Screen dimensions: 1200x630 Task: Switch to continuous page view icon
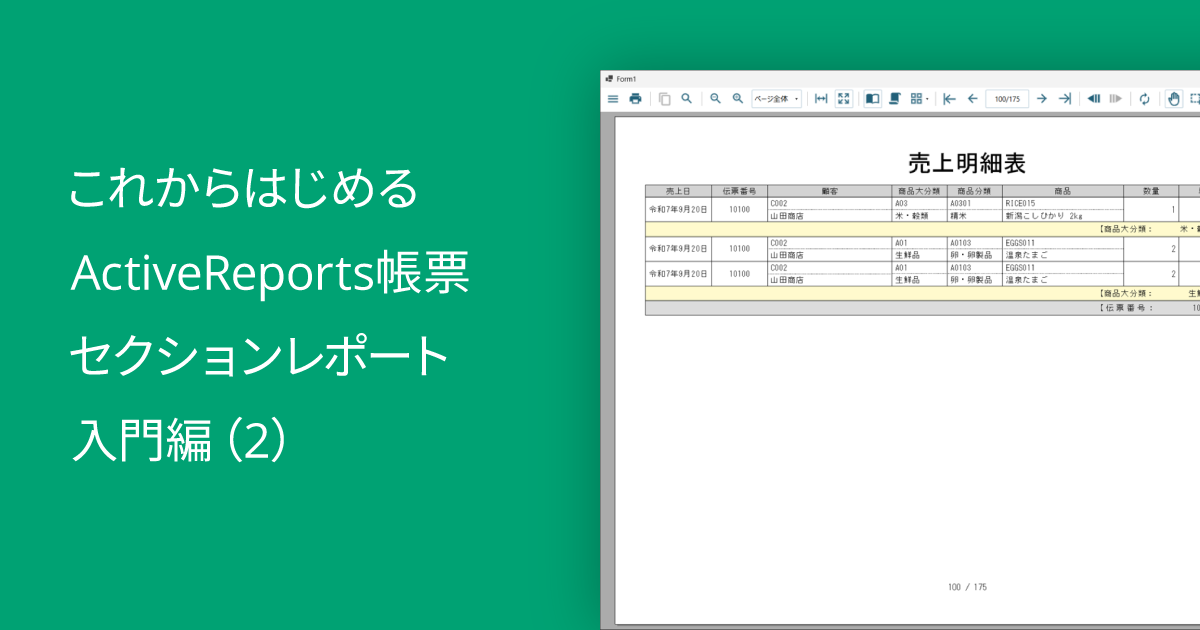point(895,98)
